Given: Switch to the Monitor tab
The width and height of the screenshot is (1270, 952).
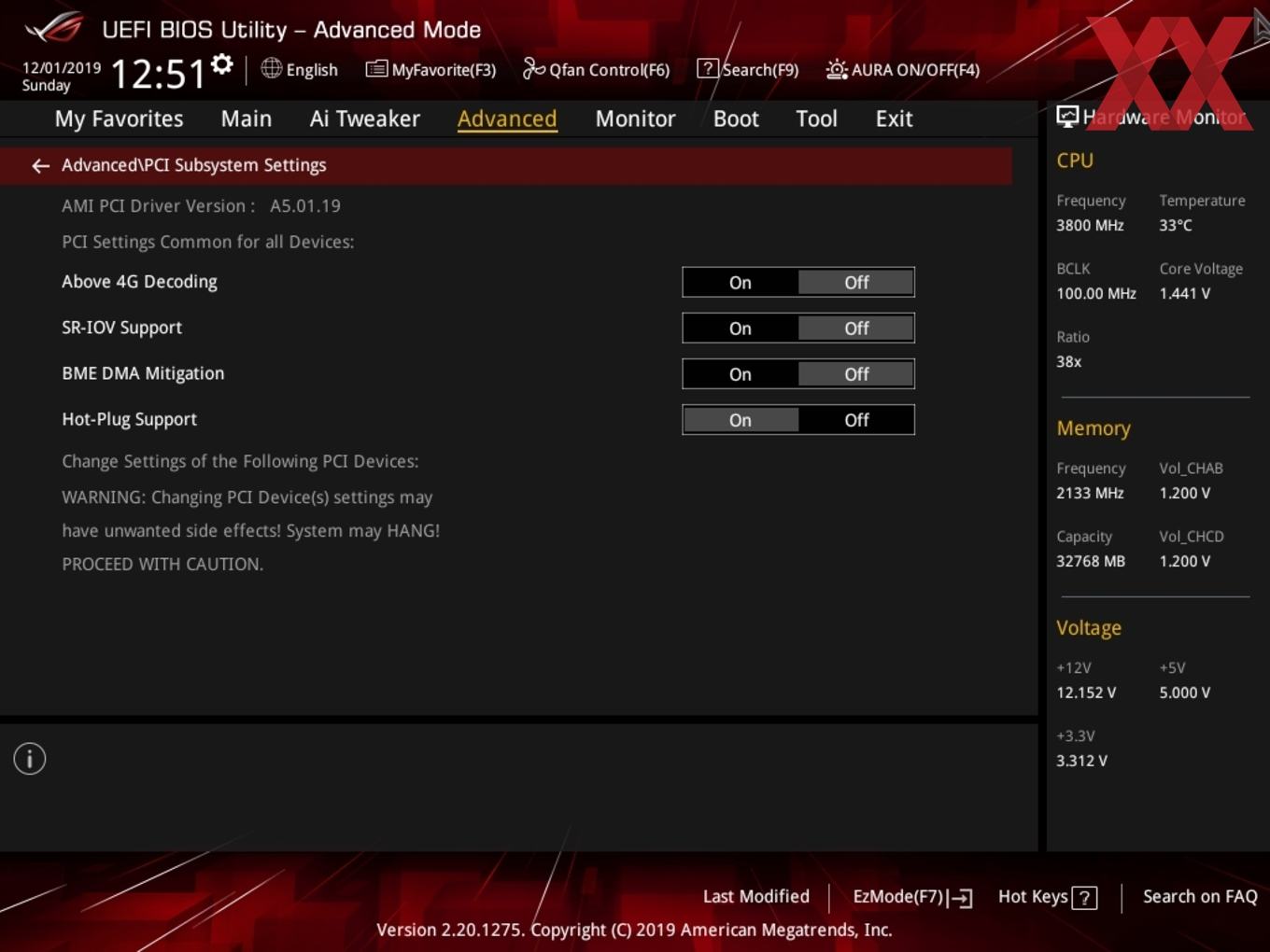Looking at the screenshot, I should pos(635,119).
